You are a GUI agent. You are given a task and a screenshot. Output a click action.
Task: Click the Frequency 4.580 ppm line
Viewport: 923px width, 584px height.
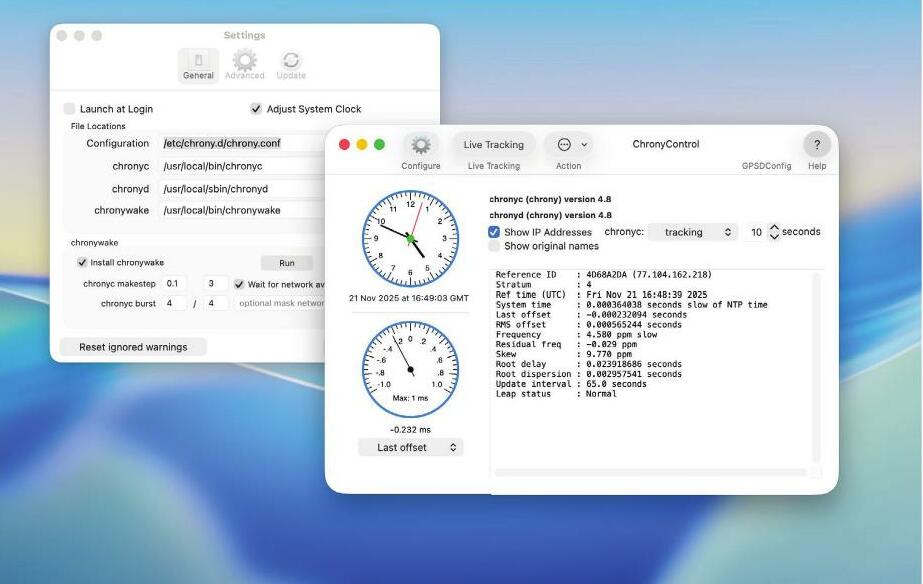pos(576,334)
